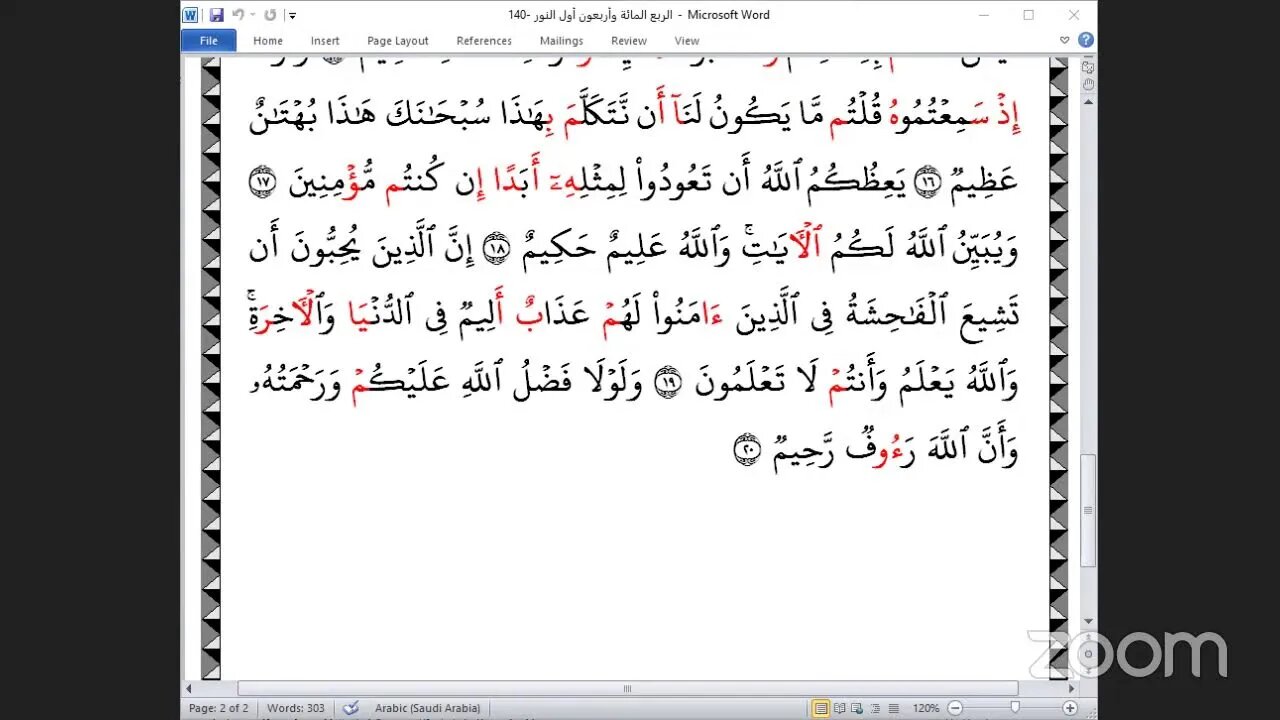
Task: Toggle the ruler view icon above scrollbar
Action: click(x=1088, y=68)
